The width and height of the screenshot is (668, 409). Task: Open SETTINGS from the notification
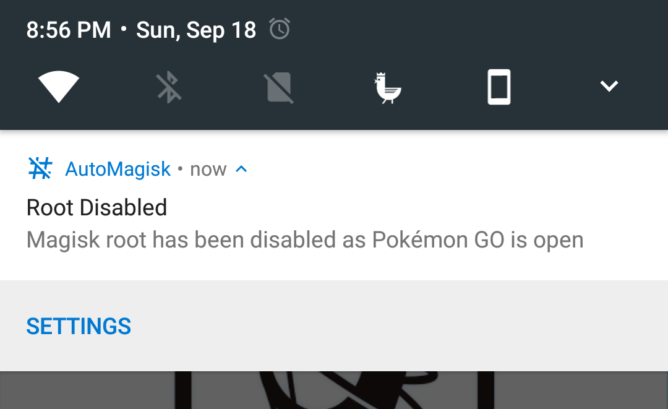pos(78,326)
